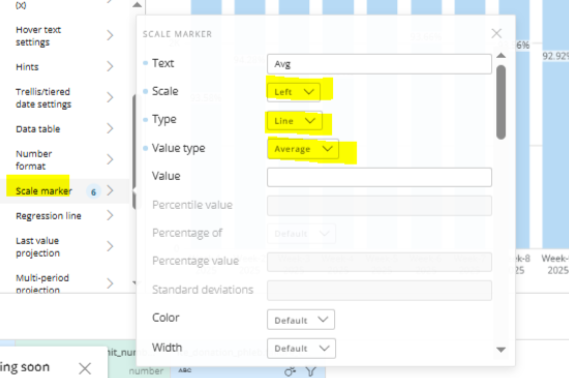Click the gender symbol icon in column header
This screenshot has width=569, height=378.
pyautogui.click(x=290, y=371)
